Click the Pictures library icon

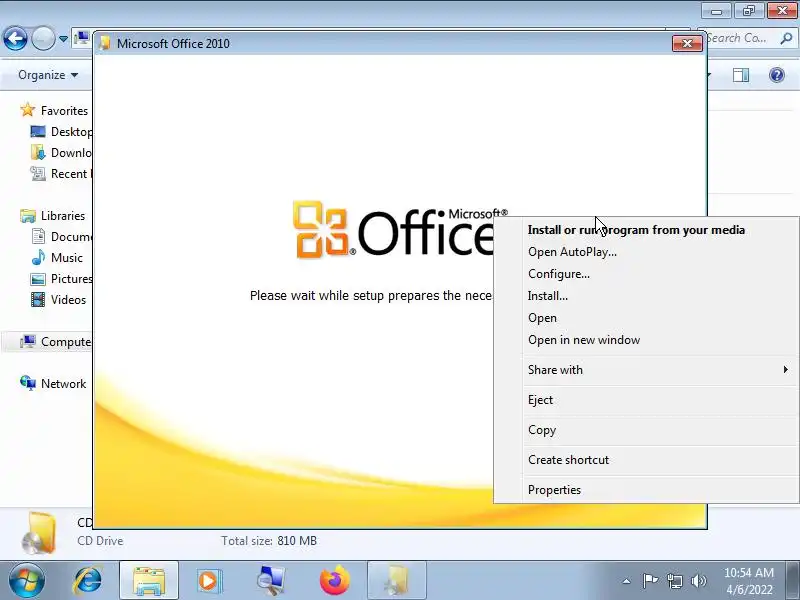pos(38,279)
